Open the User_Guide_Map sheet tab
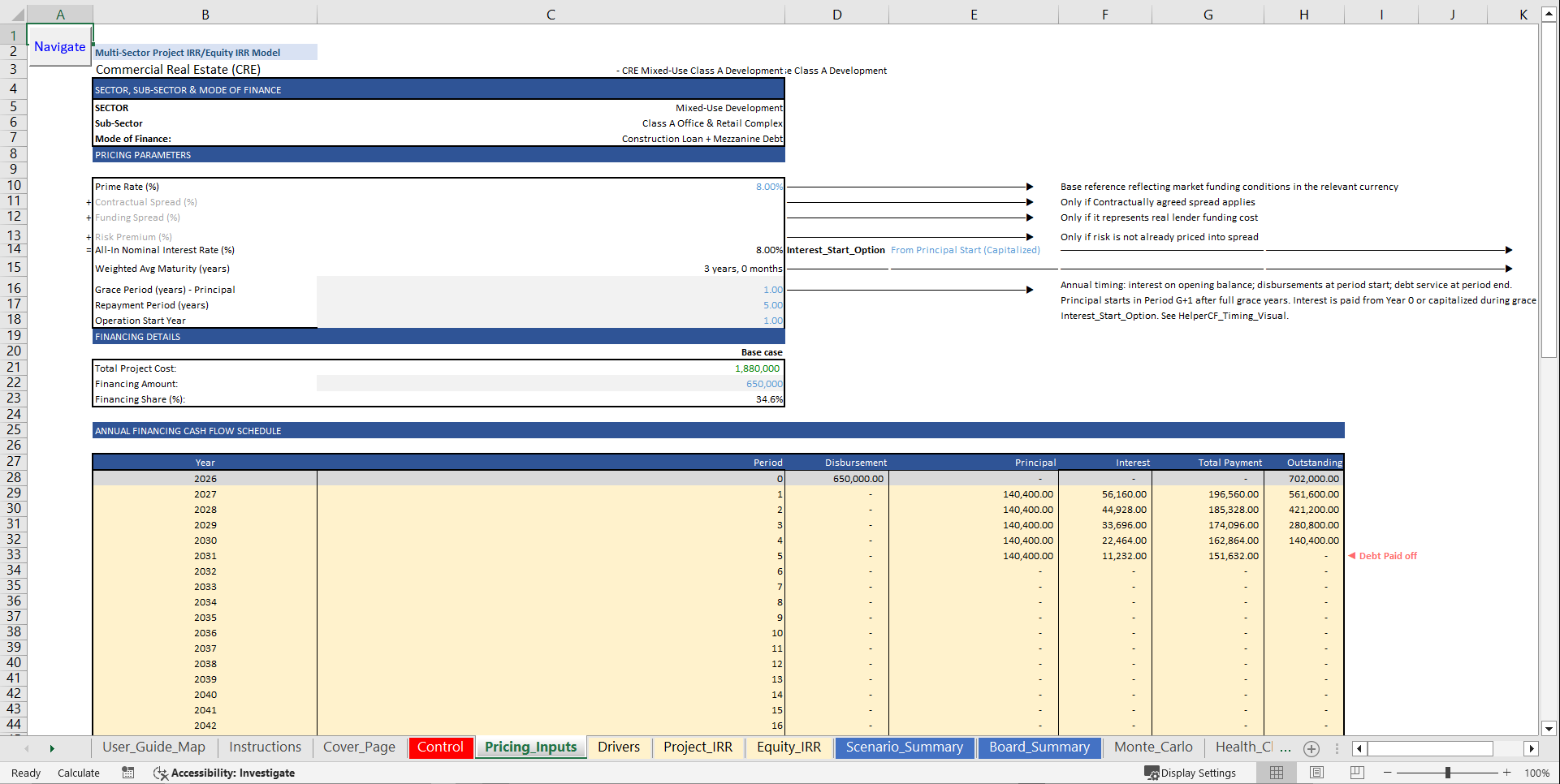Viewport: 1560px width, 784px height. coord(153,747)
